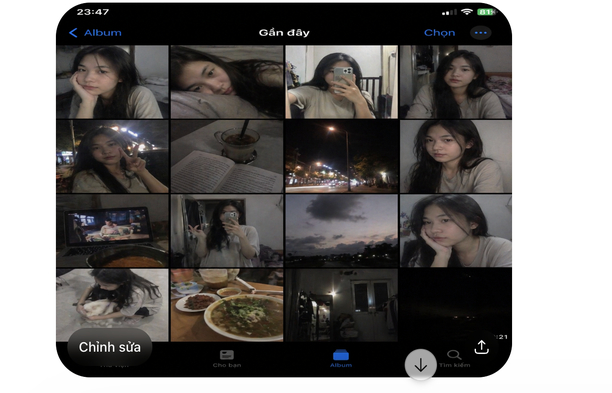The height and width of the screenshot is (393, 612).
Task: Open standing mirror selfie with hand gesture
Action: tap(227, 231)
